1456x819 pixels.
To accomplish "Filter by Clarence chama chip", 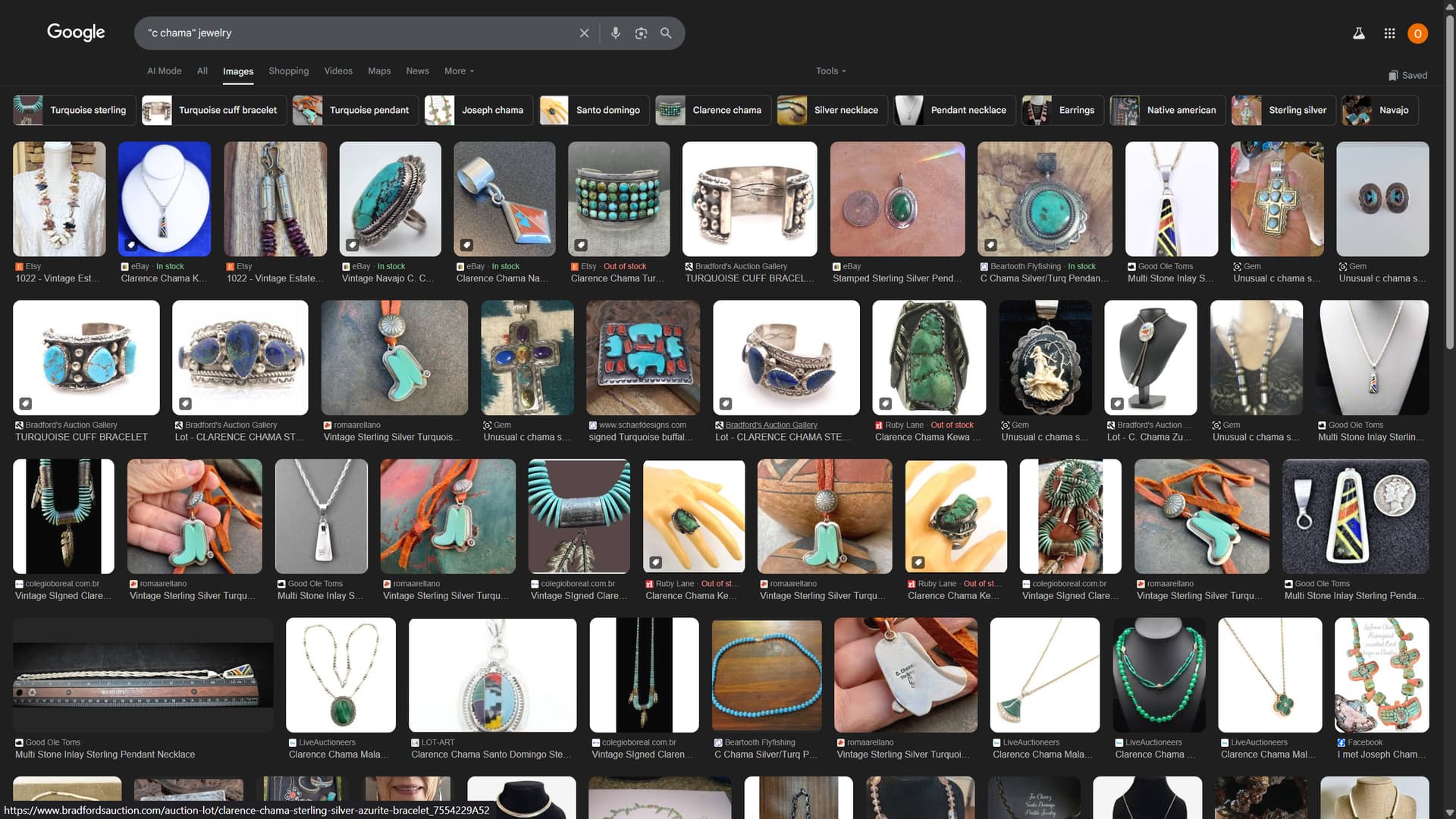I will point(713,110).
